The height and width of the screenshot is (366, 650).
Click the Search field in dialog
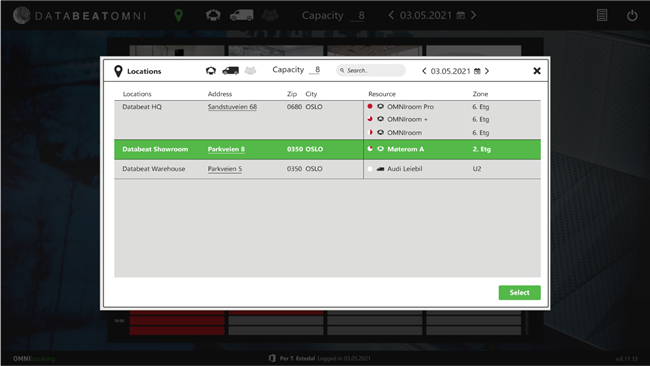[x=371, y=70]
